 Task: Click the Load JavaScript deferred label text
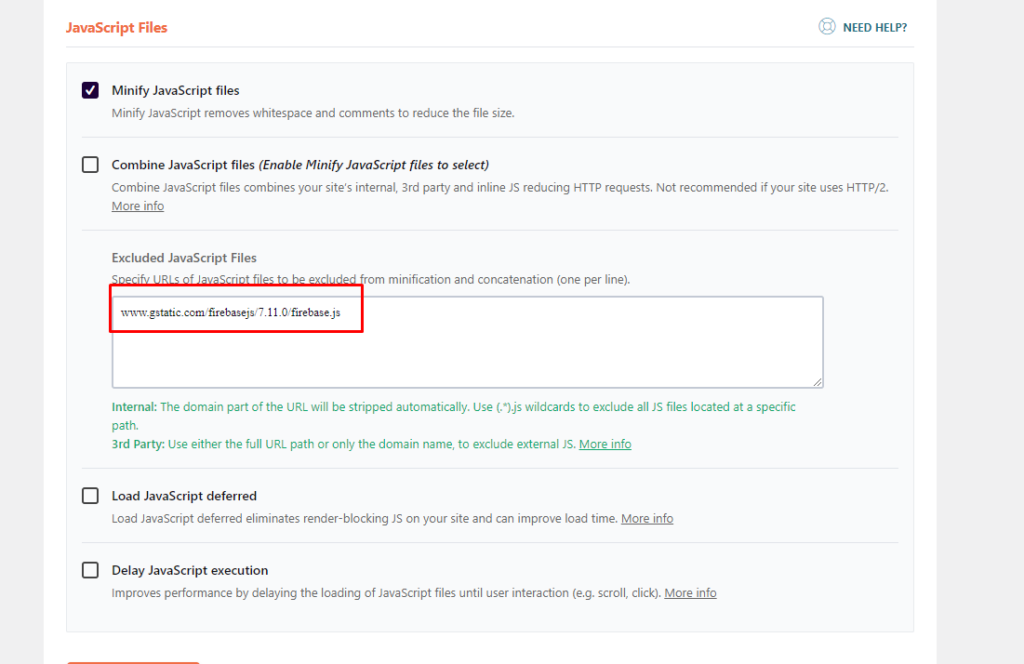184,496
